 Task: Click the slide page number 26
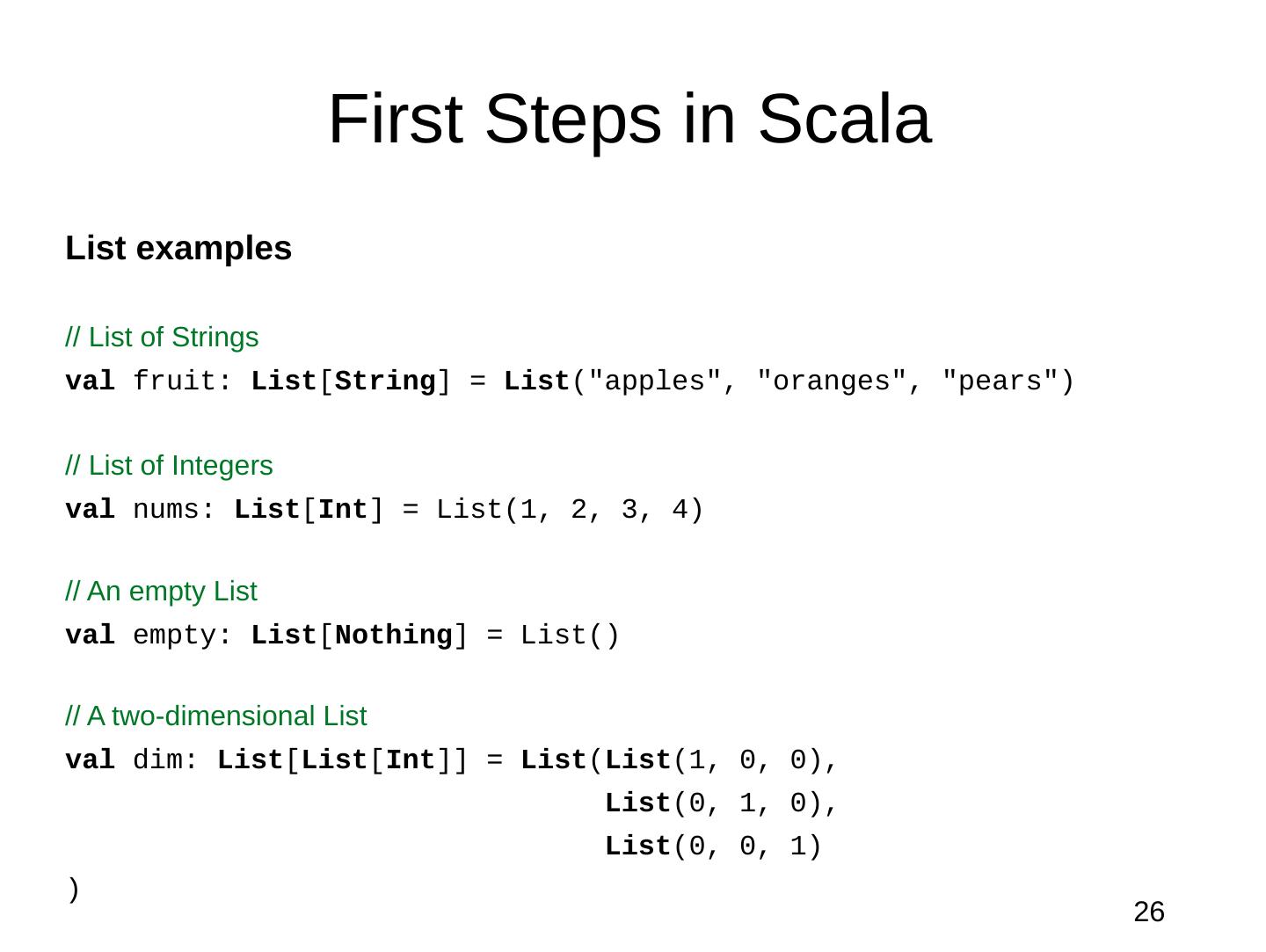tap(1148, 912)
